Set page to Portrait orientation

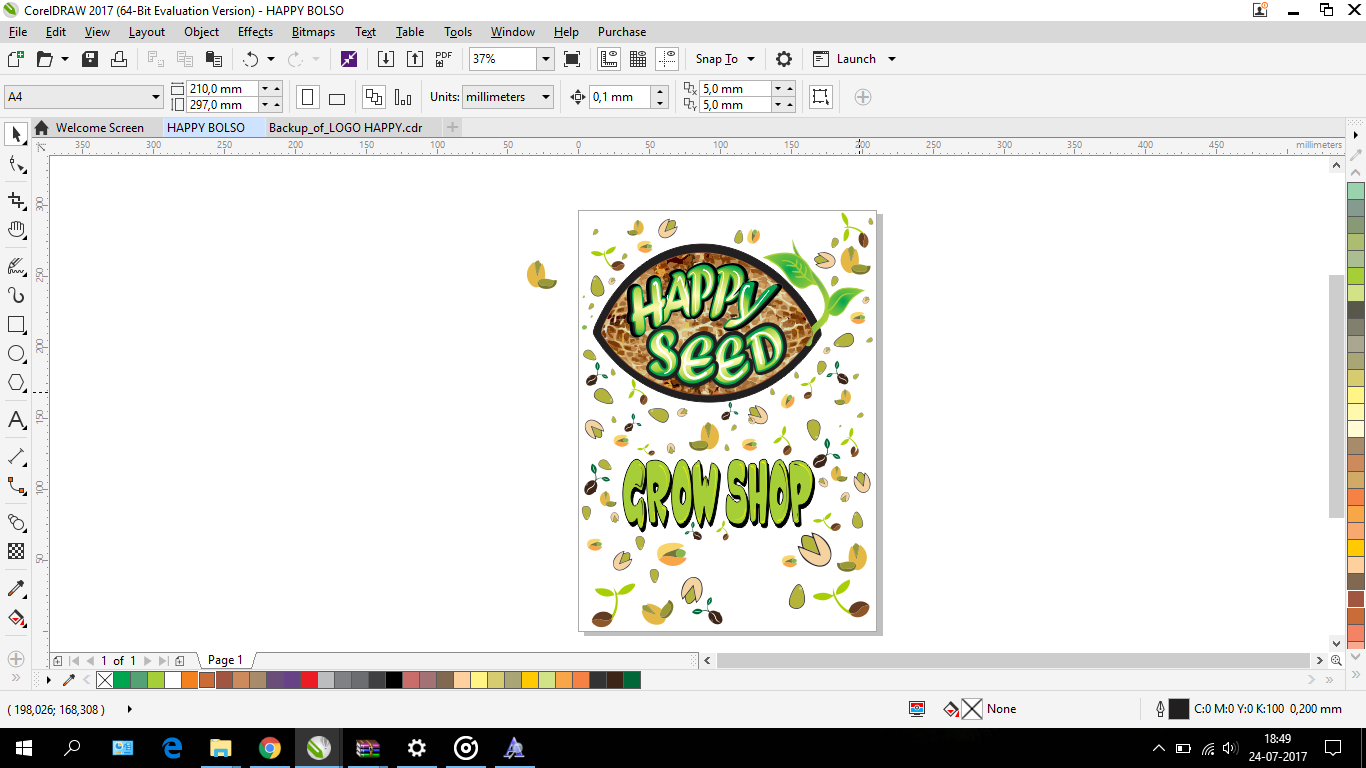308,97
